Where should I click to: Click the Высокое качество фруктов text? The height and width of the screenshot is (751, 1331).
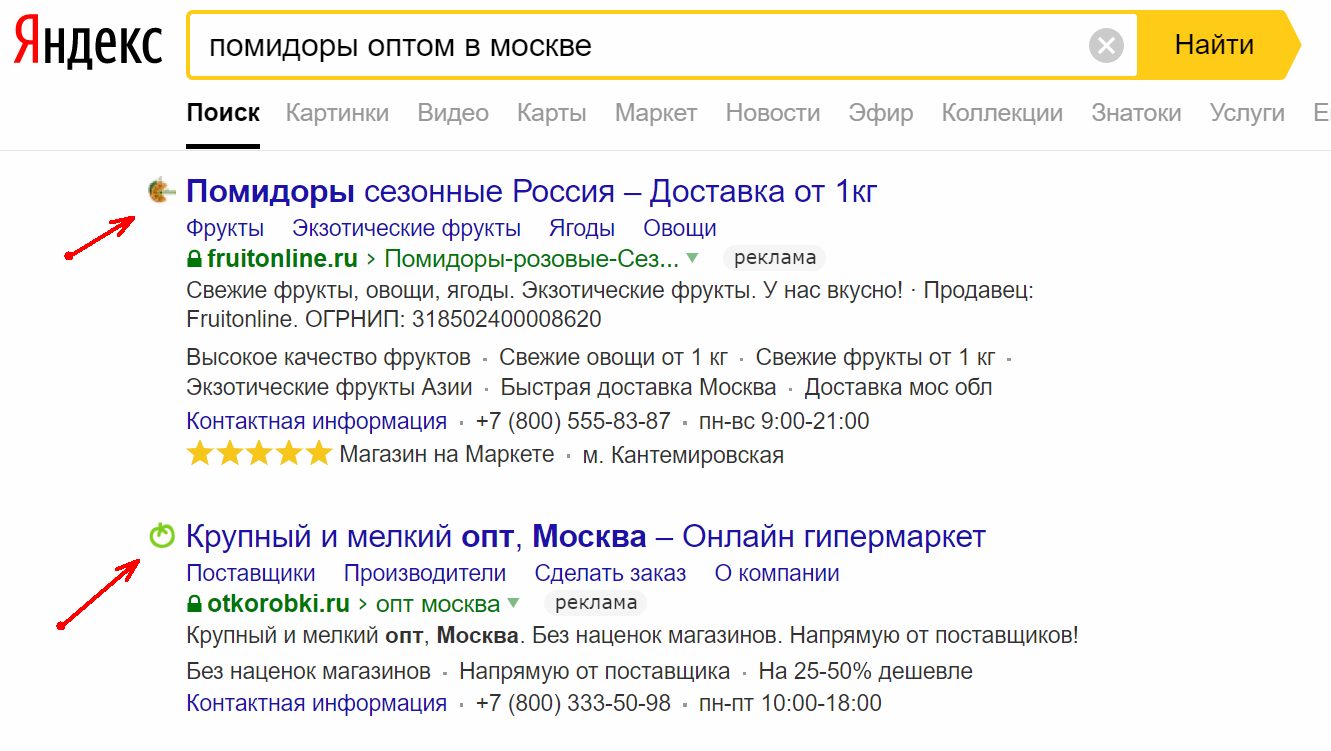point(329,357)
